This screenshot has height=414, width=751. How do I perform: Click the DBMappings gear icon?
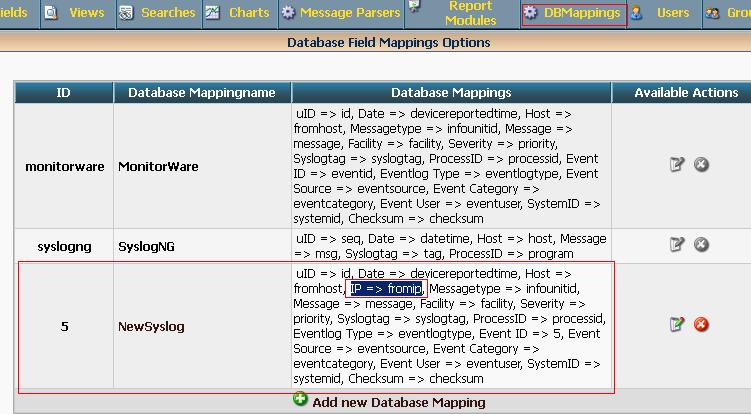point(530,12)
